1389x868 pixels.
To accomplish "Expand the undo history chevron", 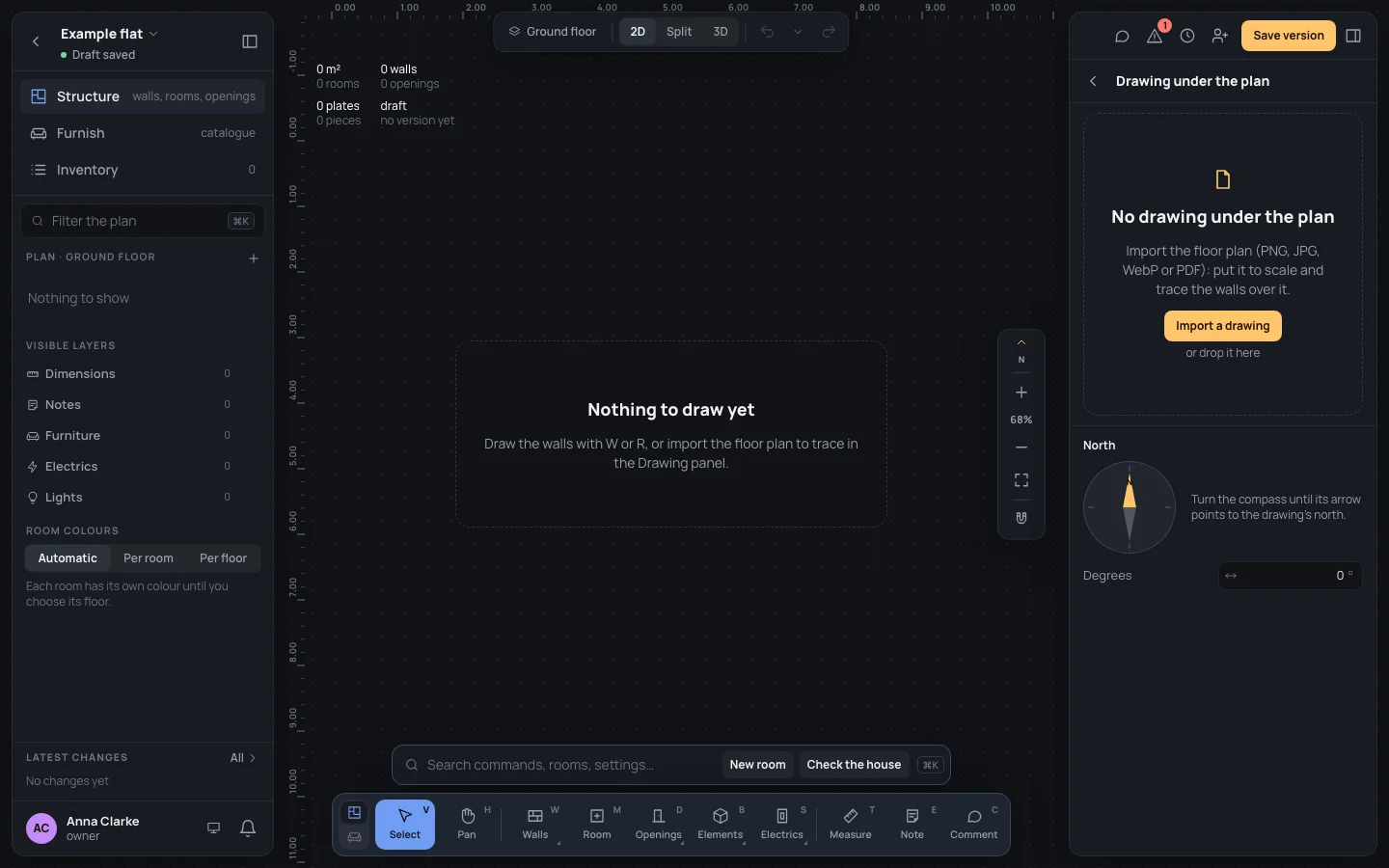I will 798,32.
